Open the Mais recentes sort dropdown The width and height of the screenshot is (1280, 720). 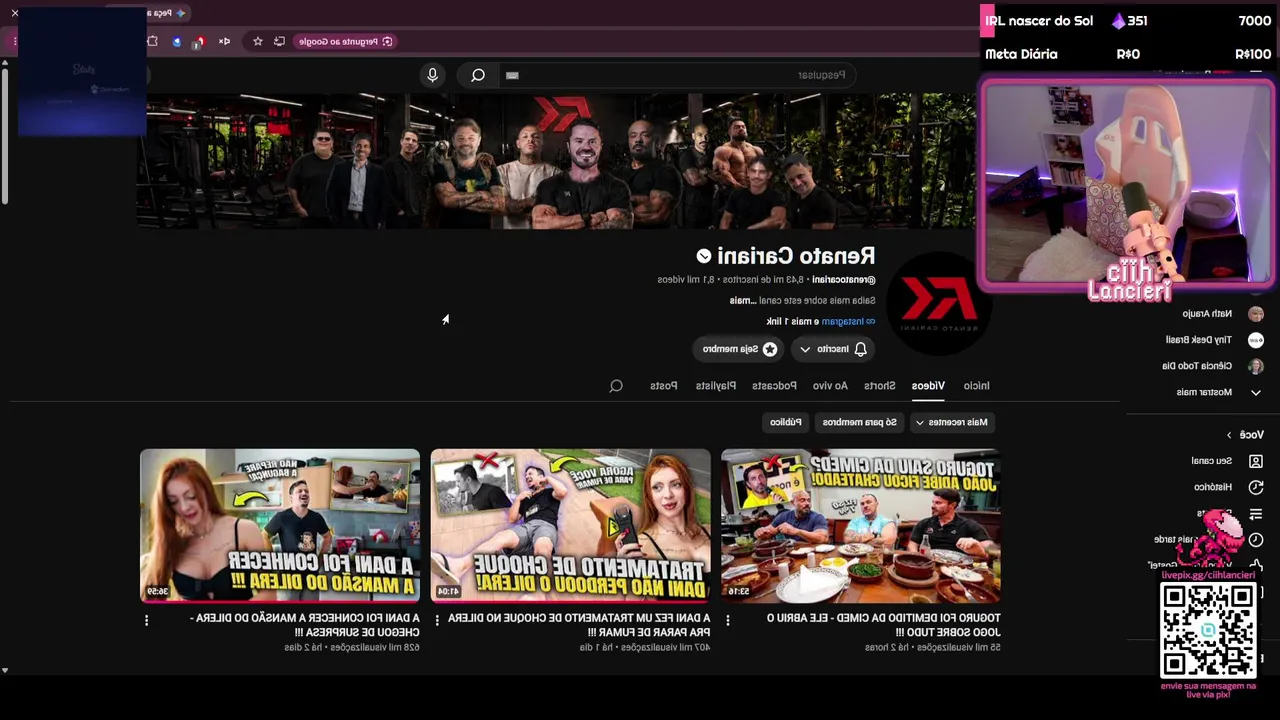point(951,422)
